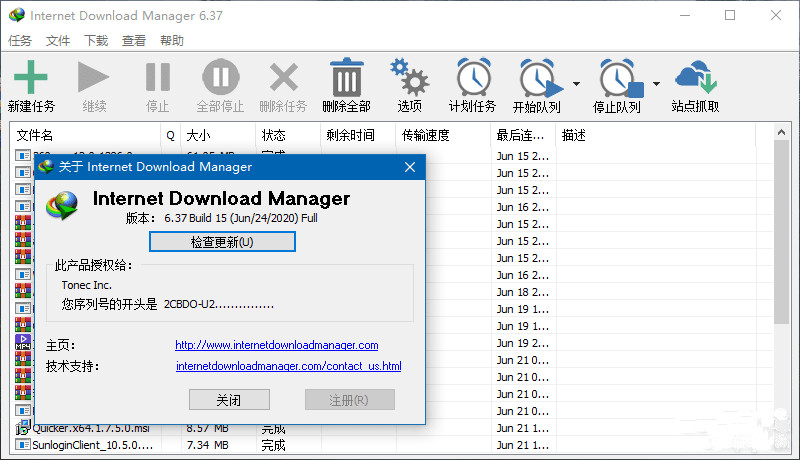The height and width of the screenshot is (460, 800).
Task: Open the Scheduler (计划任务) clock icon
Action: tap(473, 77)
